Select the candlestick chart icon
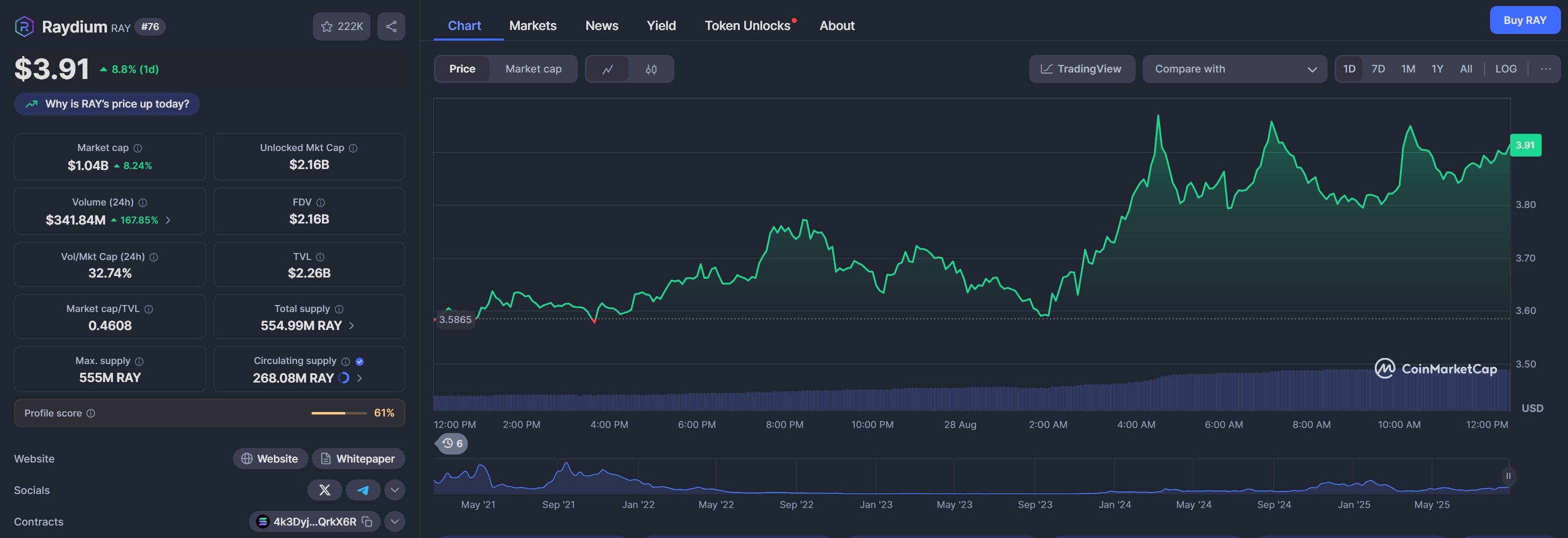The width and height of the screenshot is (1568, 538). point(651,69)
